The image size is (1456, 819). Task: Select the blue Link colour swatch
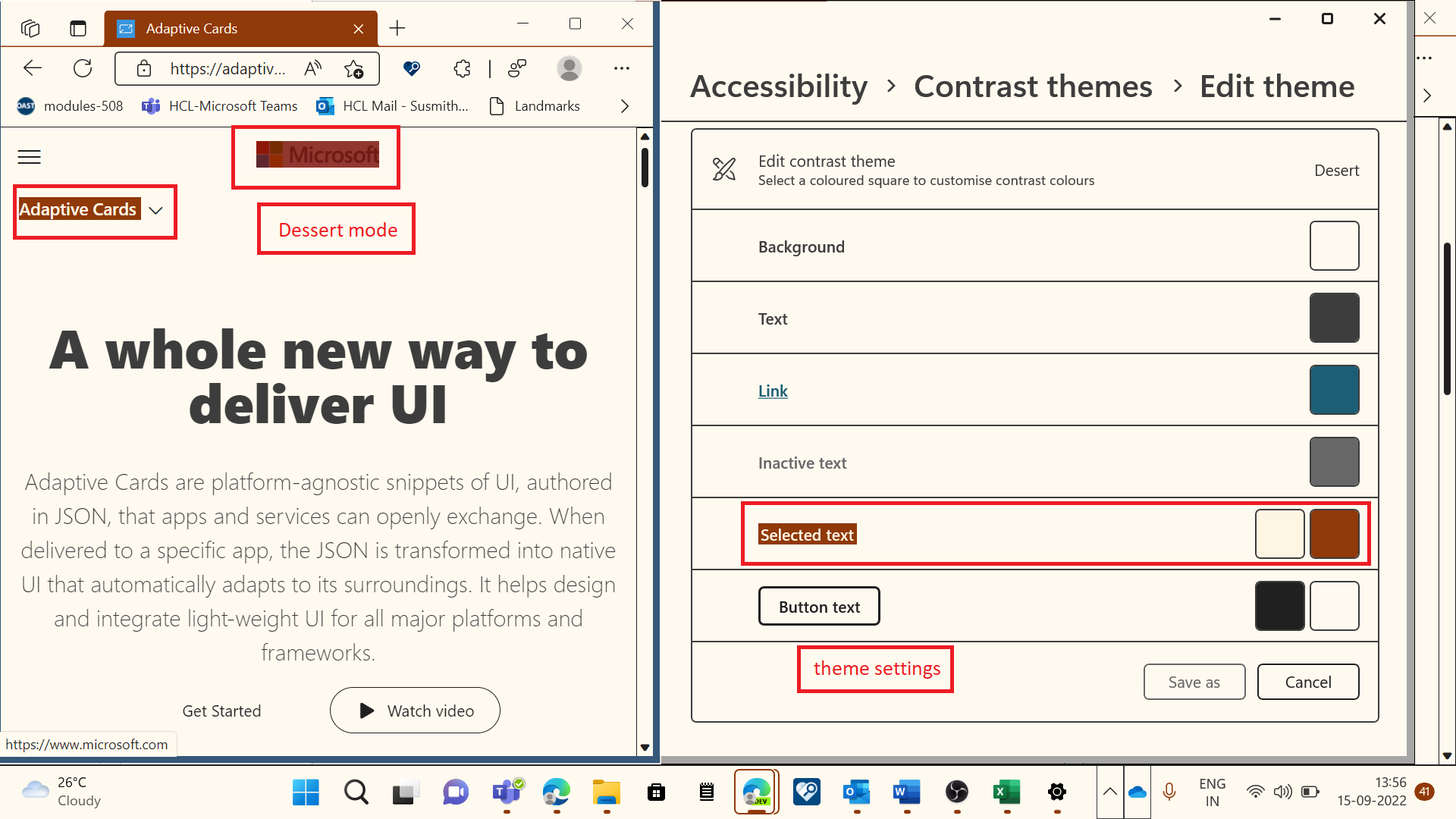point(1334,390)
